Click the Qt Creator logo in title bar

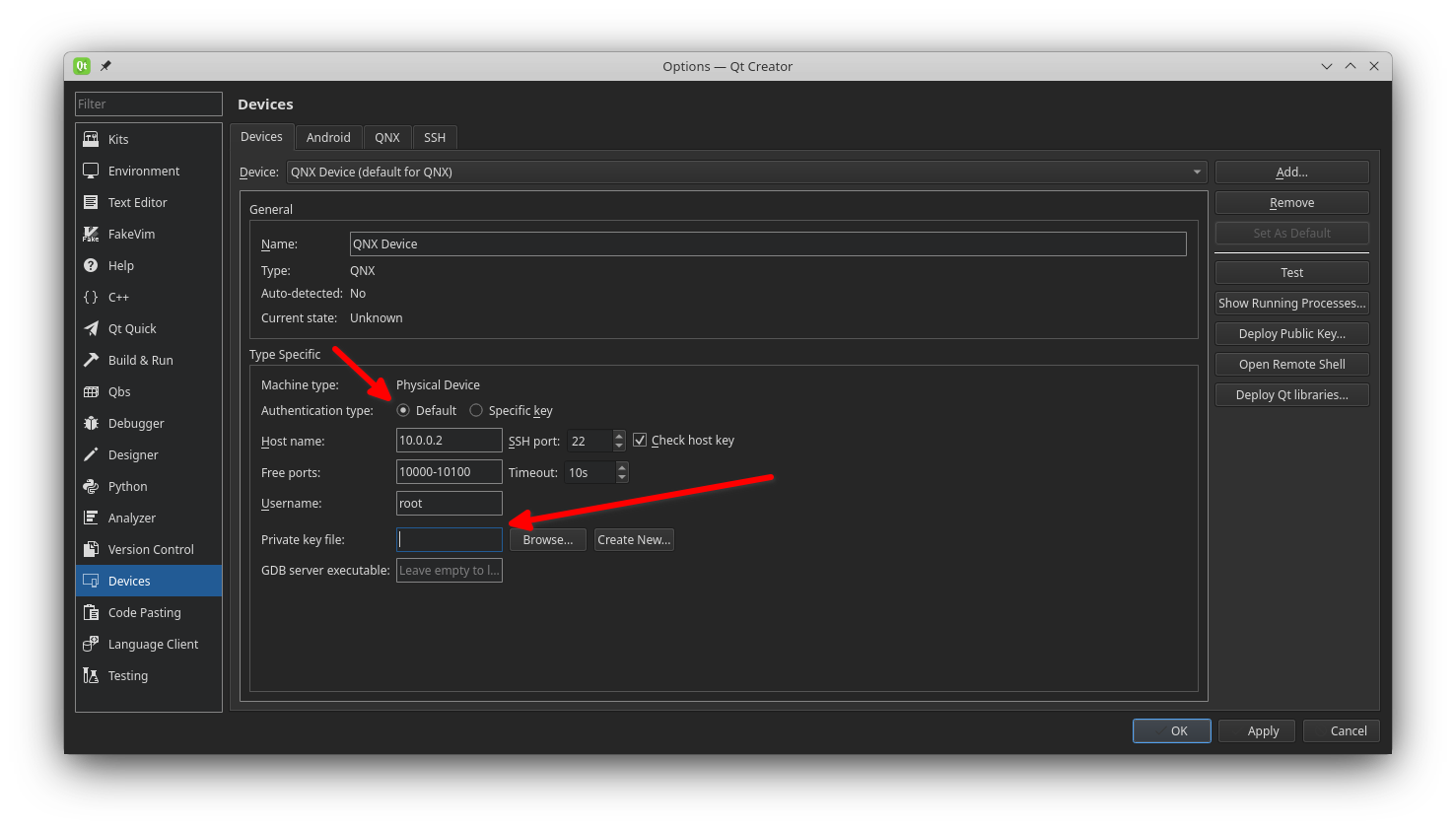coord(82,66)
